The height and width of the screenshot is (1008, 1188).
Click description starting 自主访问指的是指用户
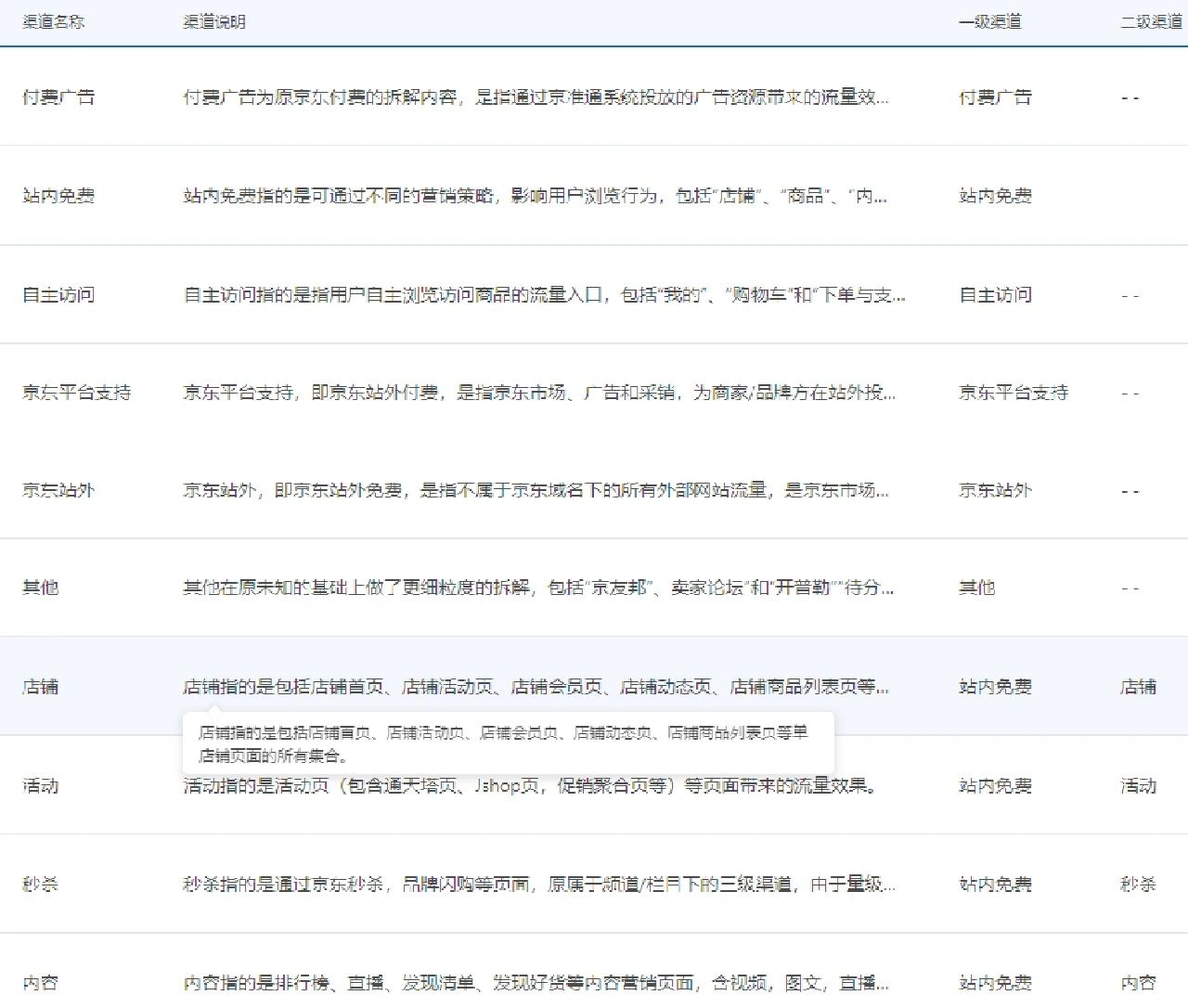[544, 295]
